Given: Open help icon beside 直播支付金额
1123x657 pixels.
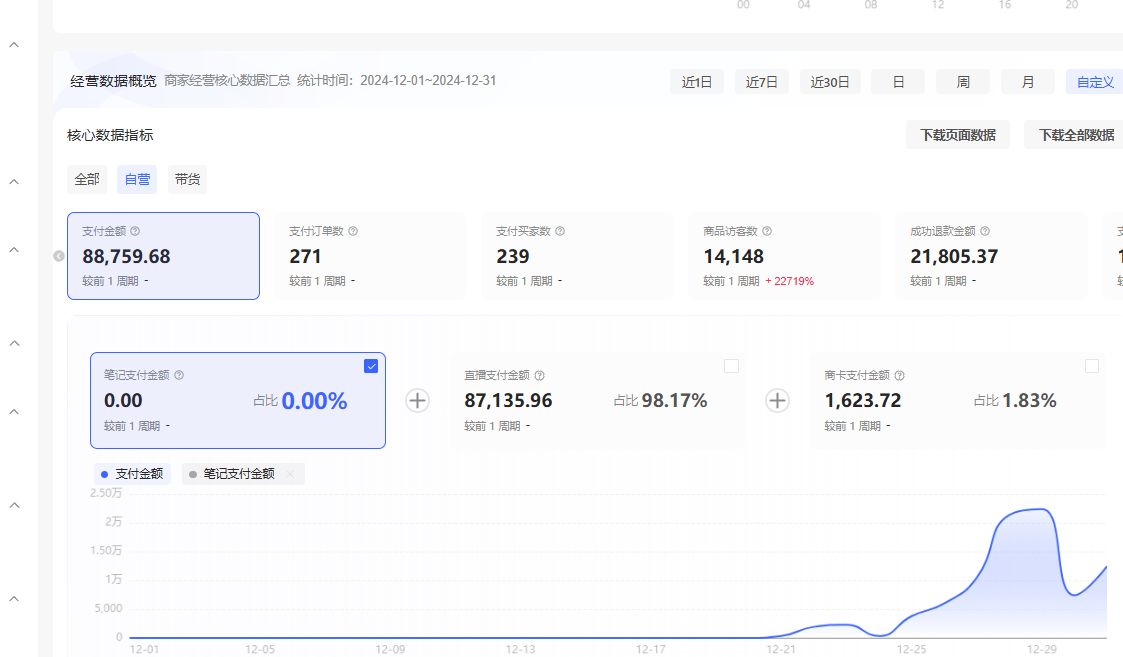Looking at the screenshot, I should [540, 375].
